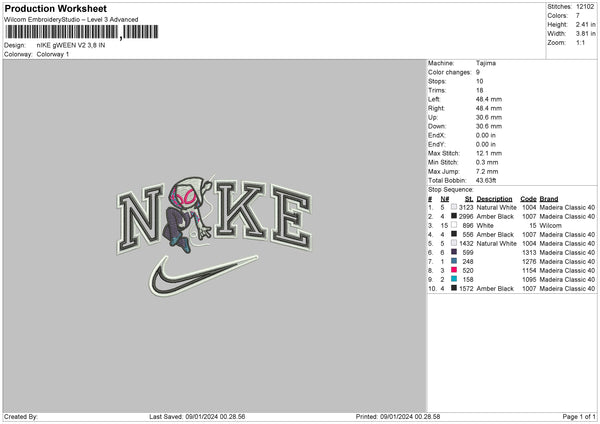This screenshot has height=424, width=600.
Task: Click the Machine value Tajima
Action: (486, 63)
